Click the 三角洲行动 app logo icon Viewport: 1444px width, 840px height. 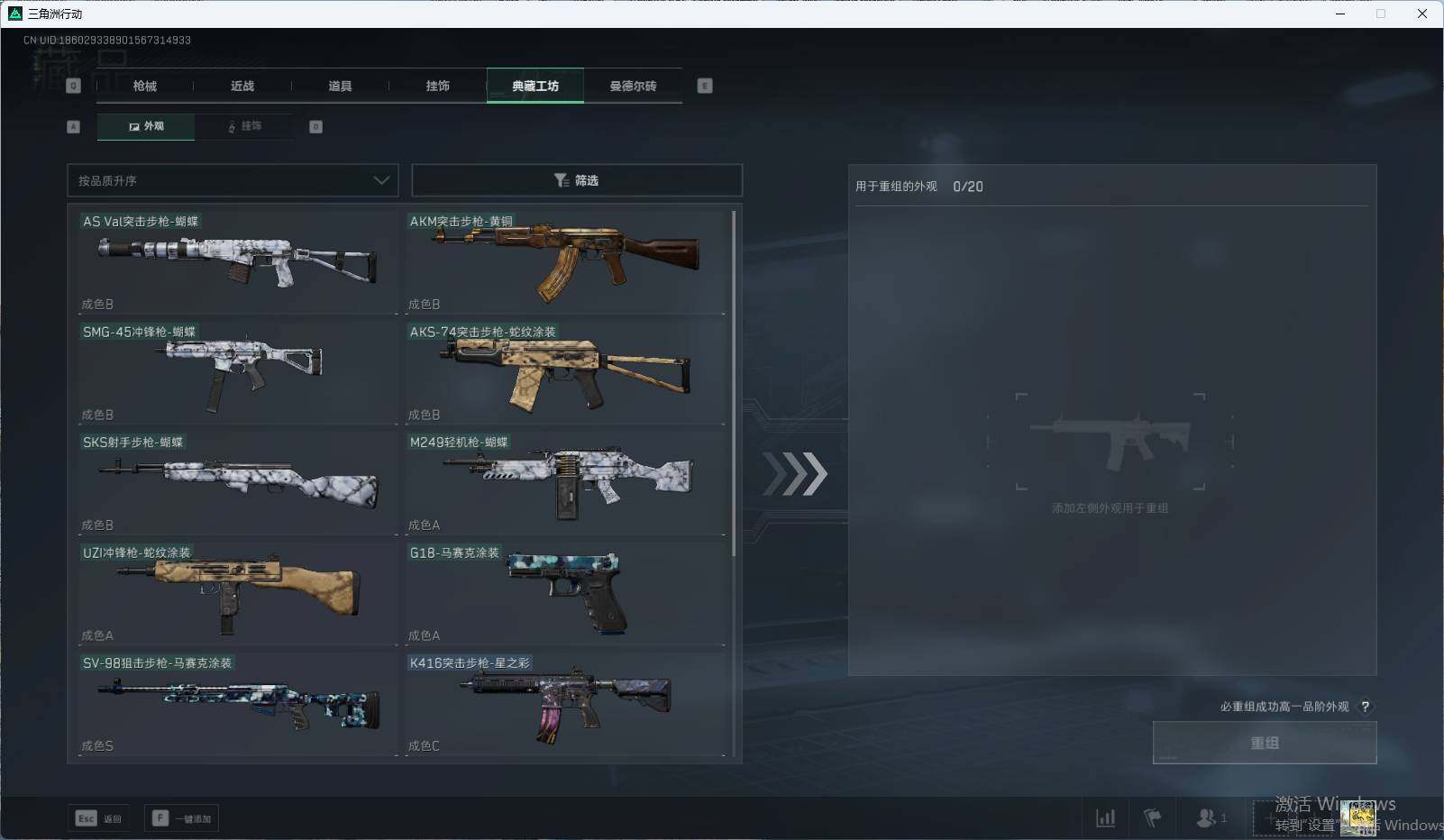tap(14, 14)
